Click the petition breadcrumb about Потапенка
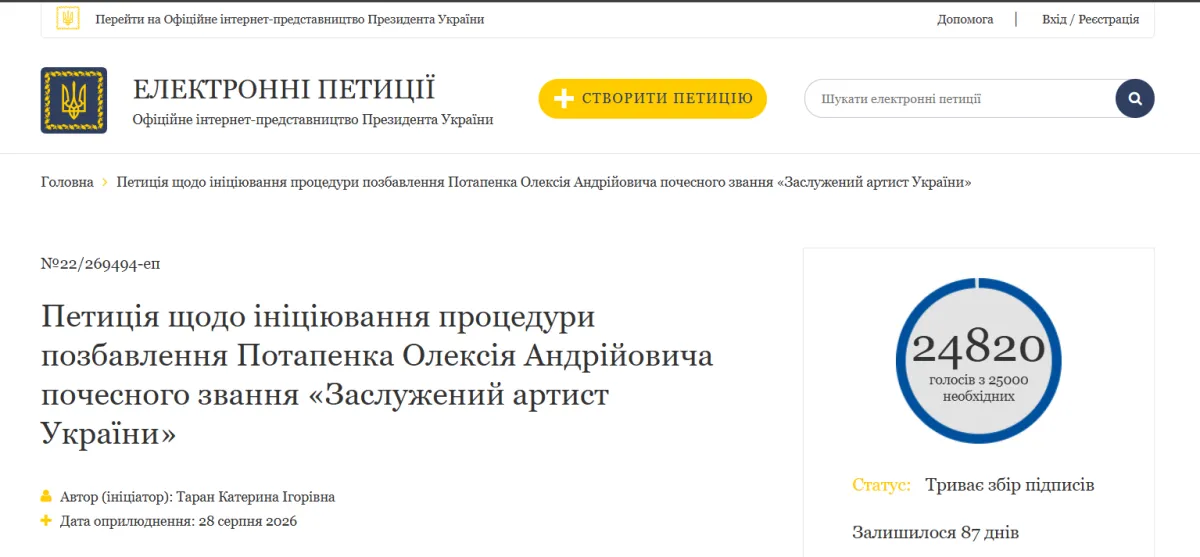 coord(544,182)
